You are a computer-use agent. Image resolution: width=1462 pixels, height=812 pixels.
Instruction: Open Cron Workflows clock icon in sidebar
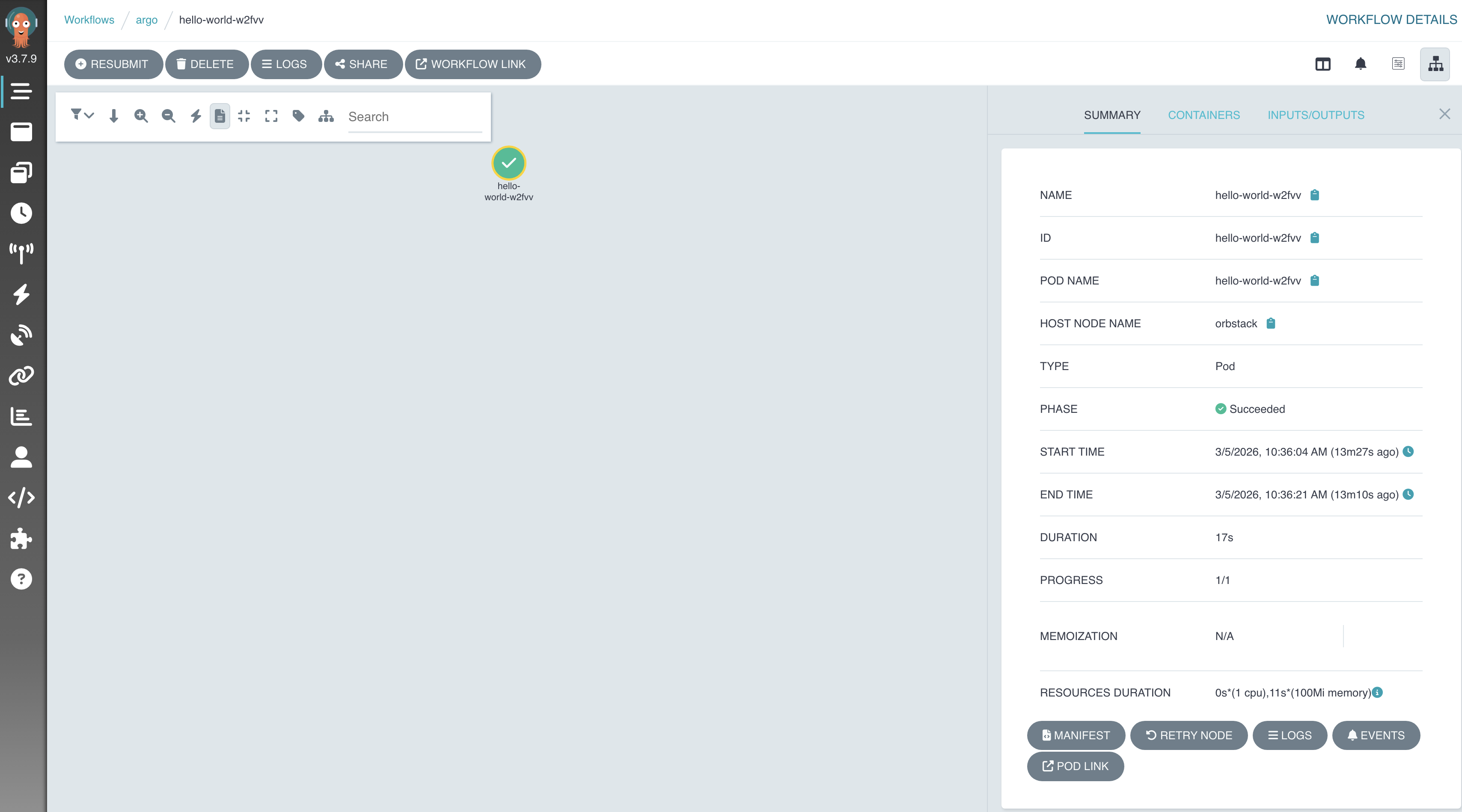coord(21,213)
